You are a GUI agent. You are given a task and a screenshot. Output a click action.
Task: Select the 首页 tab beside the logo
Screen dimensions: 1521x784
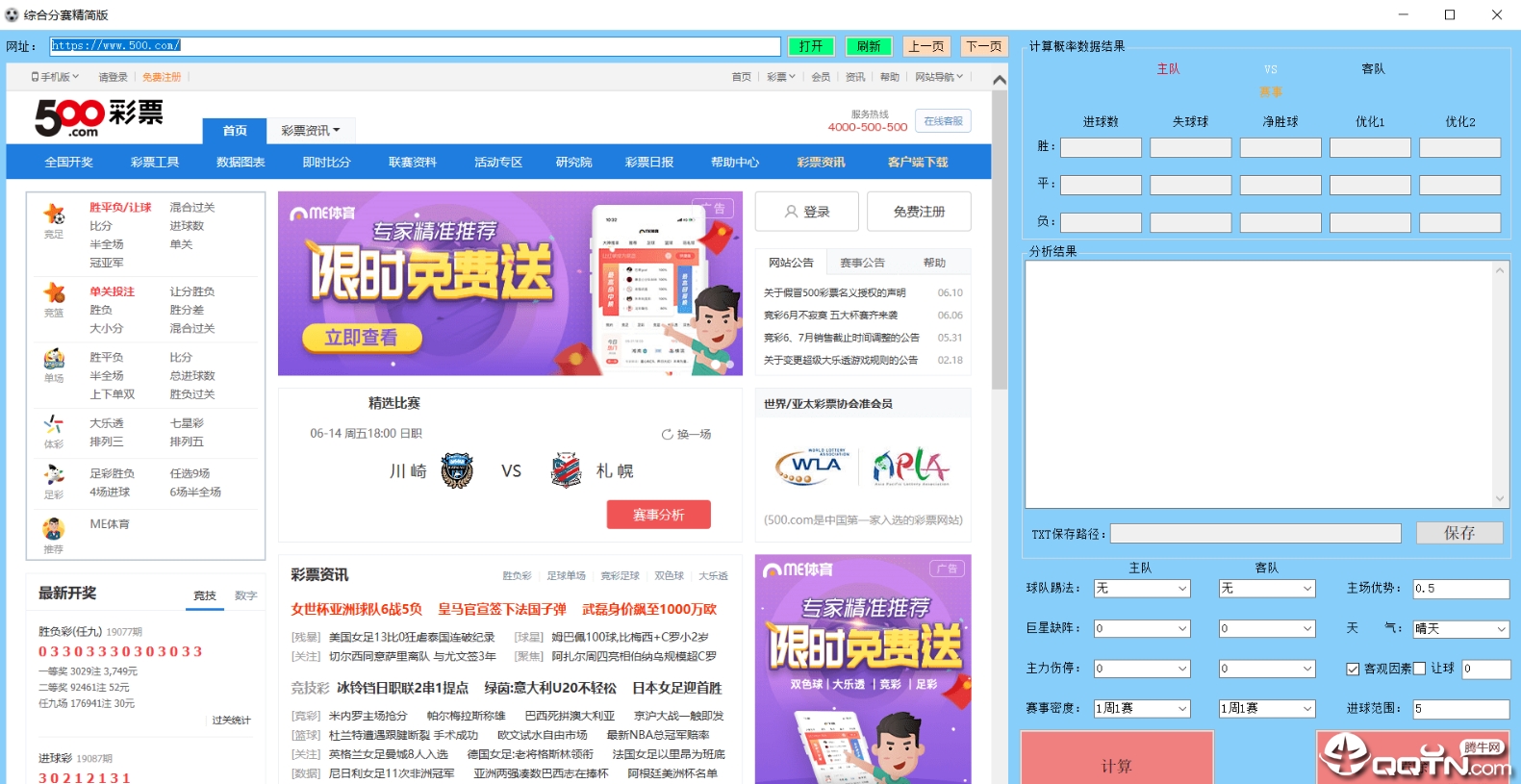click(235, 131)
